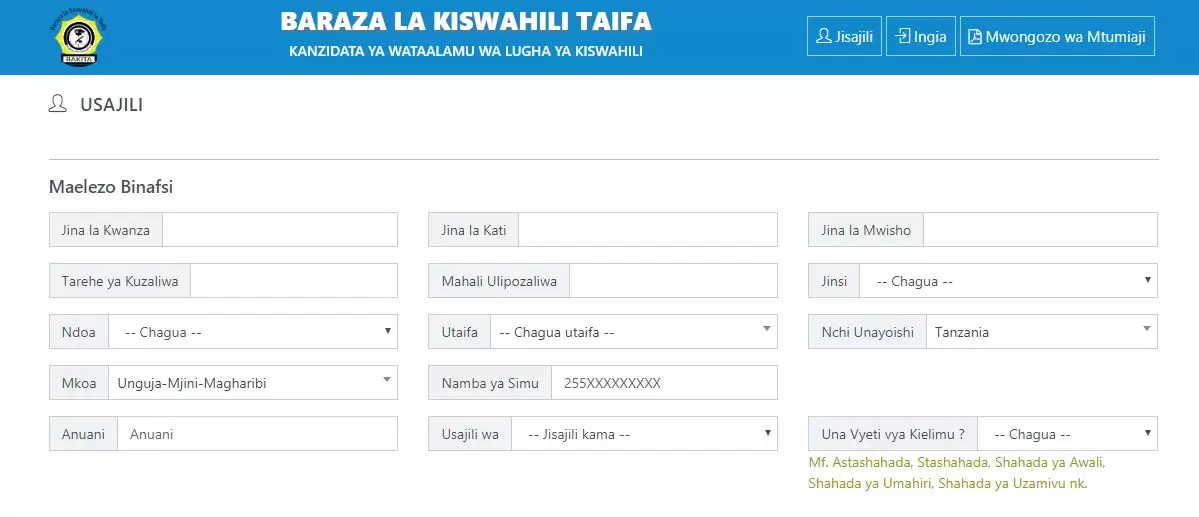The height and width of the screenshot is (517, 1199).
Task: Click the Ingia login button
Action: pyautogui.click(x=921, y=36)
